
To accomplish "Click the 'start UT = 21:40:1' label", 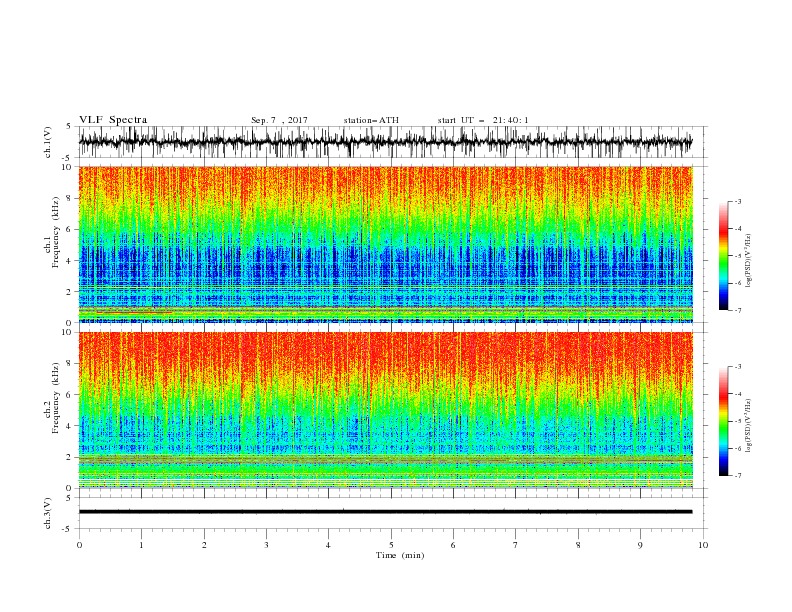I will [483, 120].
